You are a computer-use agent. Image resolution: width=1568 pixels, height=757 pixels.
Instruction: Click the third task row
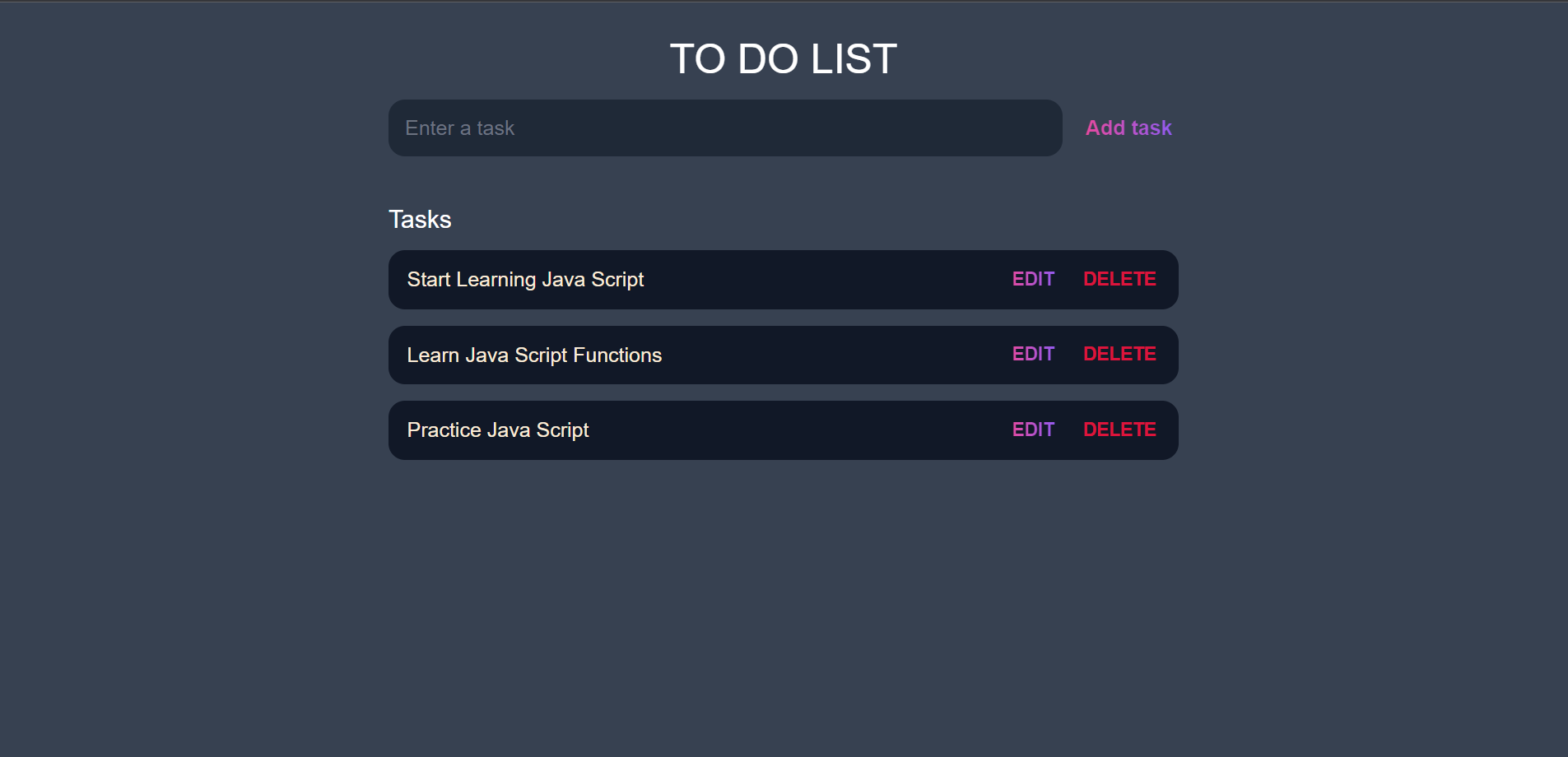782,430
